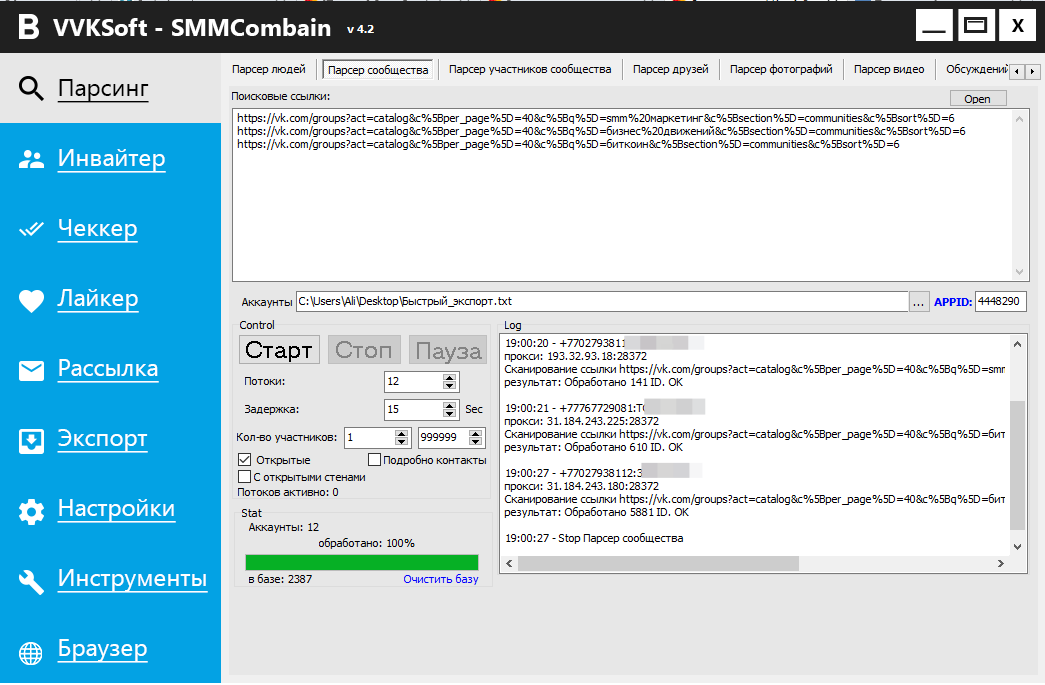
Task: Open the Настройки section
Action: [116, 508]
